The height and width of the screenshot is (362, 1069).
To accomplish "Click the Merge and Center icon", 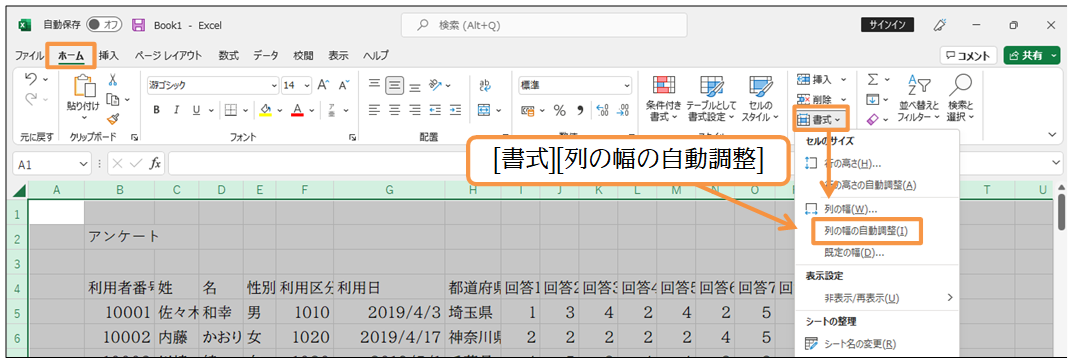I will point(484,110).
